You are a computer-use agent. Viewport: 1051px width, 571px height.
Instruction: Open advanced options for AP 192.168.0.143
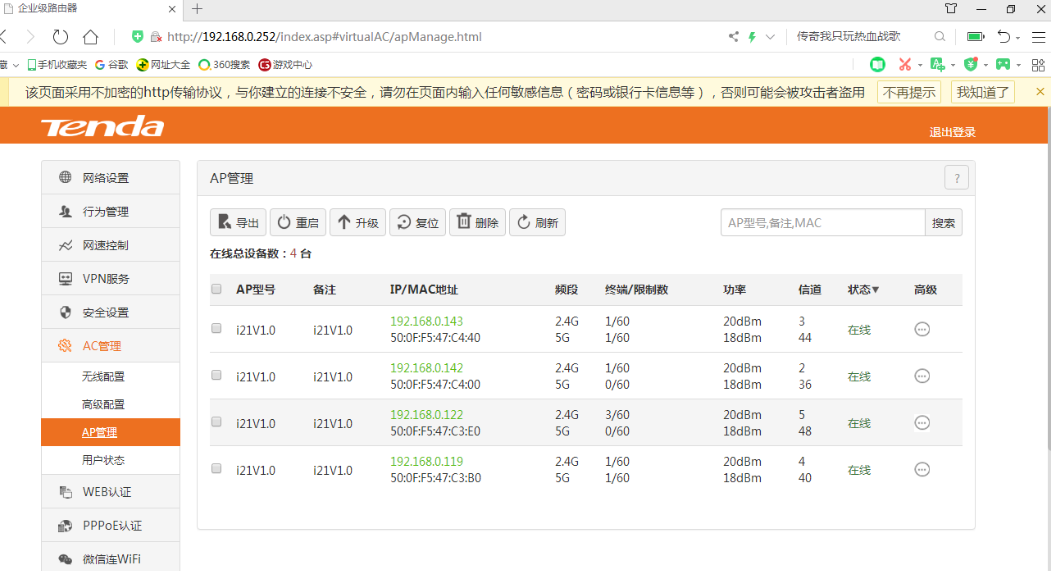(x=922, y=329)
